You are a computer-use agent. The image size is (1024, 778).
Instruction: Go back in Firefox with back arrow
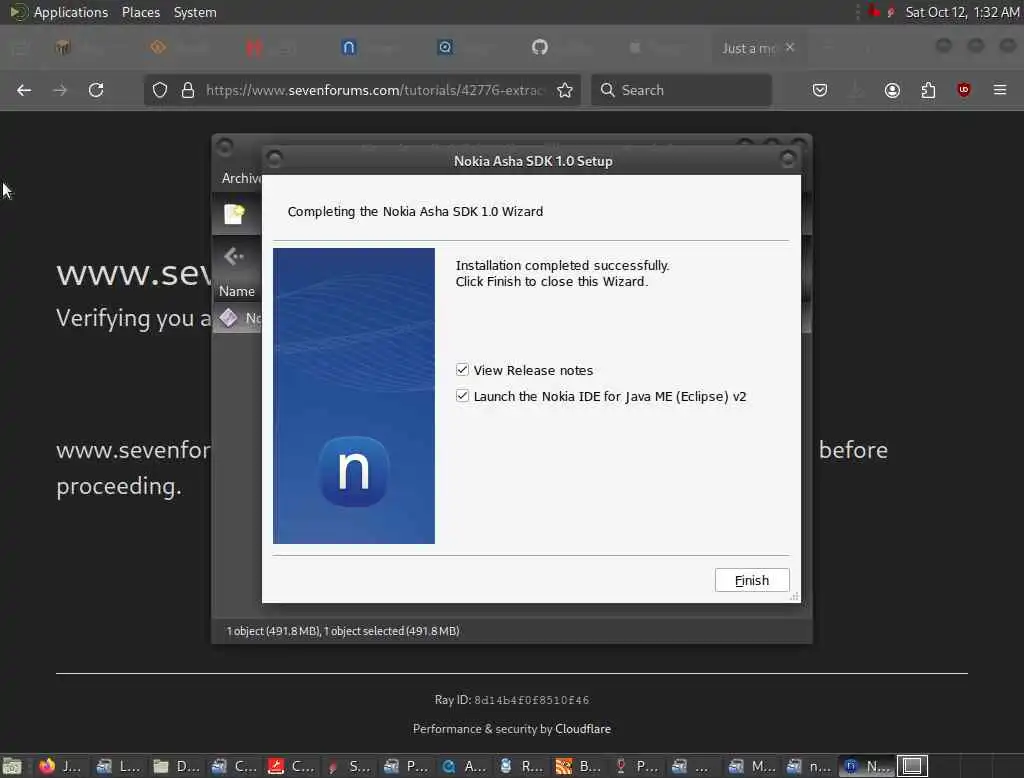click(24, 90)
